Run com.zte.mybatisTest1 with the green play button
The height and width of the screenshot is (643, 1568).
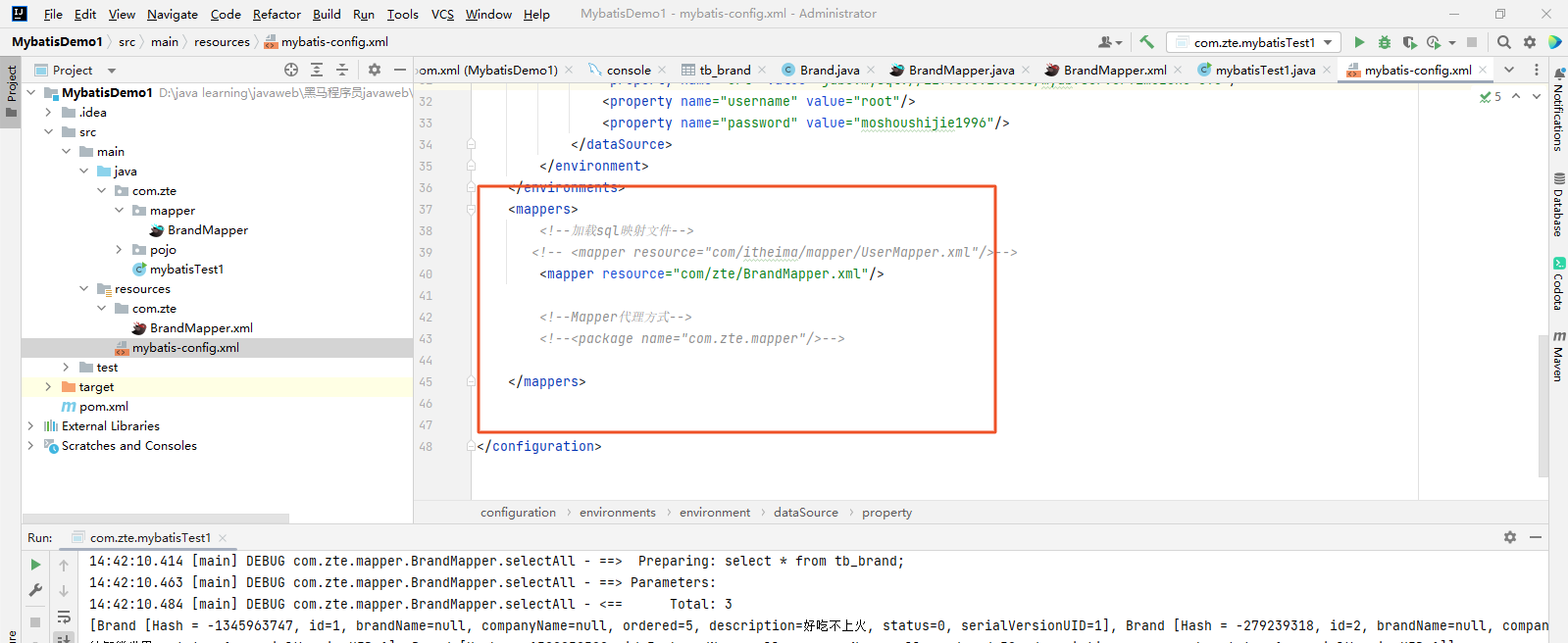[1359, 42]
